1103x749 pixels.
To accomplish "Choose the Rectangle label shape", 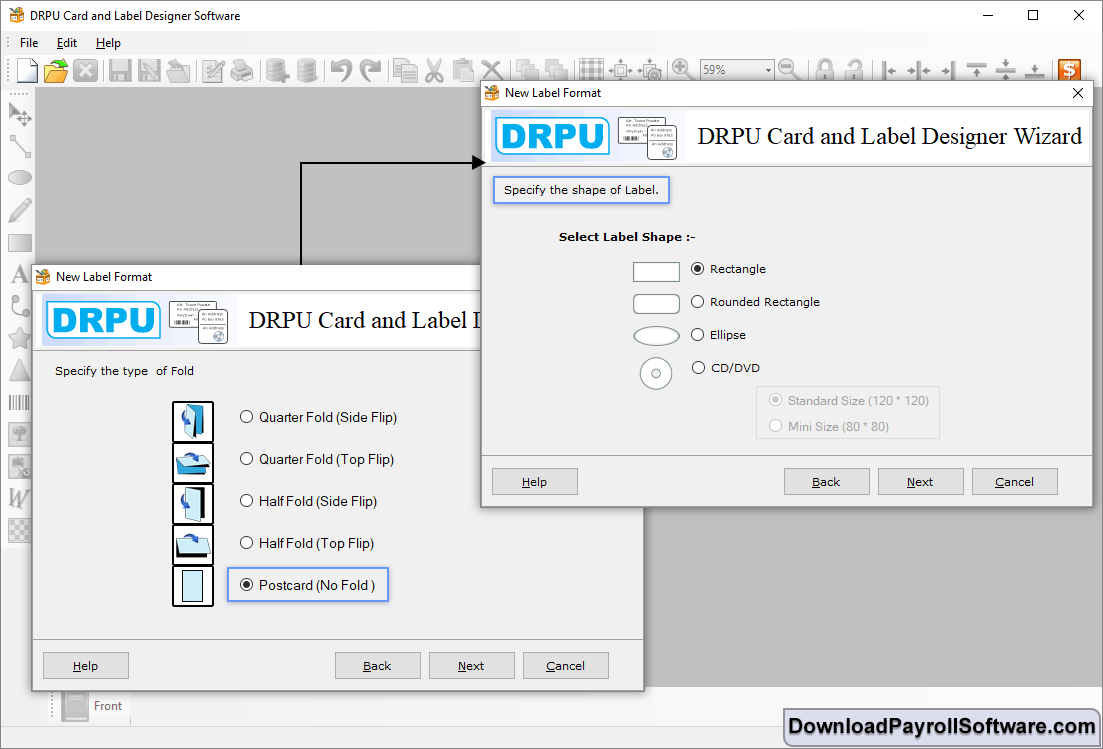I will pyautogui.click(x=729, y=269).
